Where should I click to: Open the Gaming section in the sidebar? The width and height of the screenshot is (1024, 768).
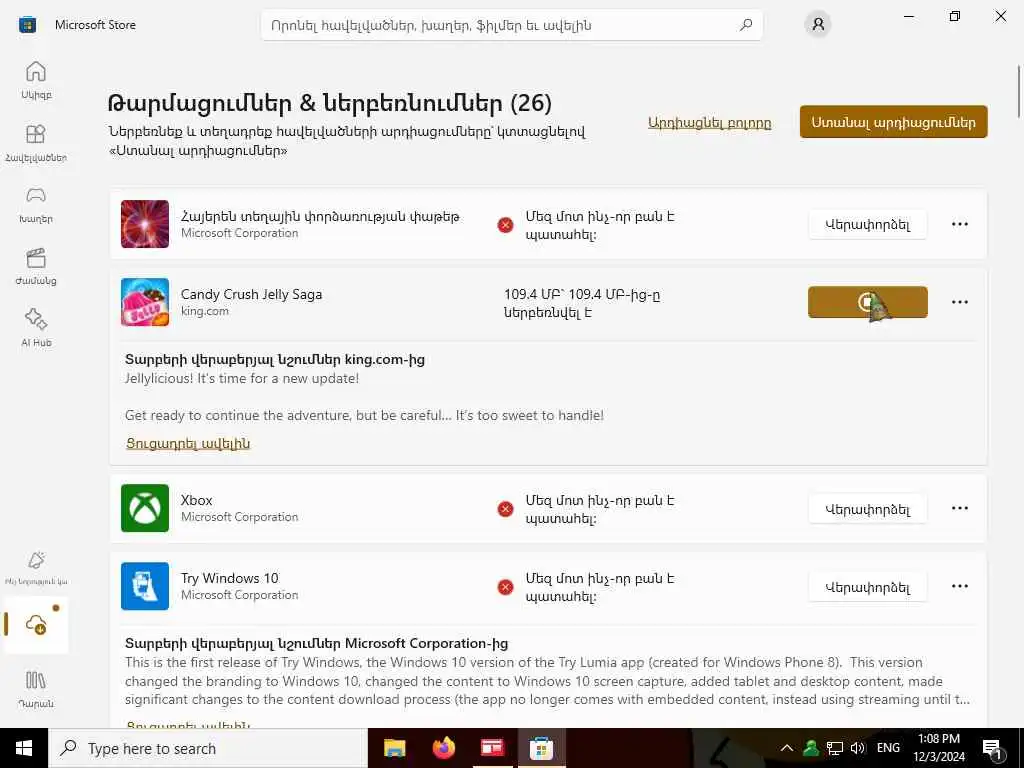pyautogui.click(x=36, y=204)
